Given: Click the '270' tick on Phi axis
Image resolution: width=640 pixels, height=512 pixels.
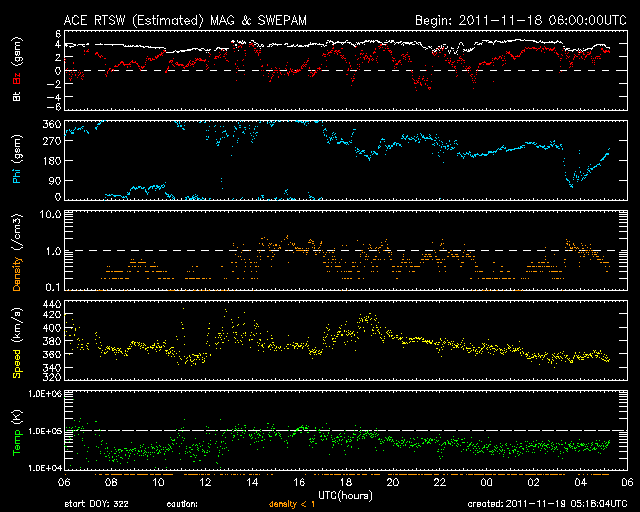Looking at the screenshot, I should point(52,141).
